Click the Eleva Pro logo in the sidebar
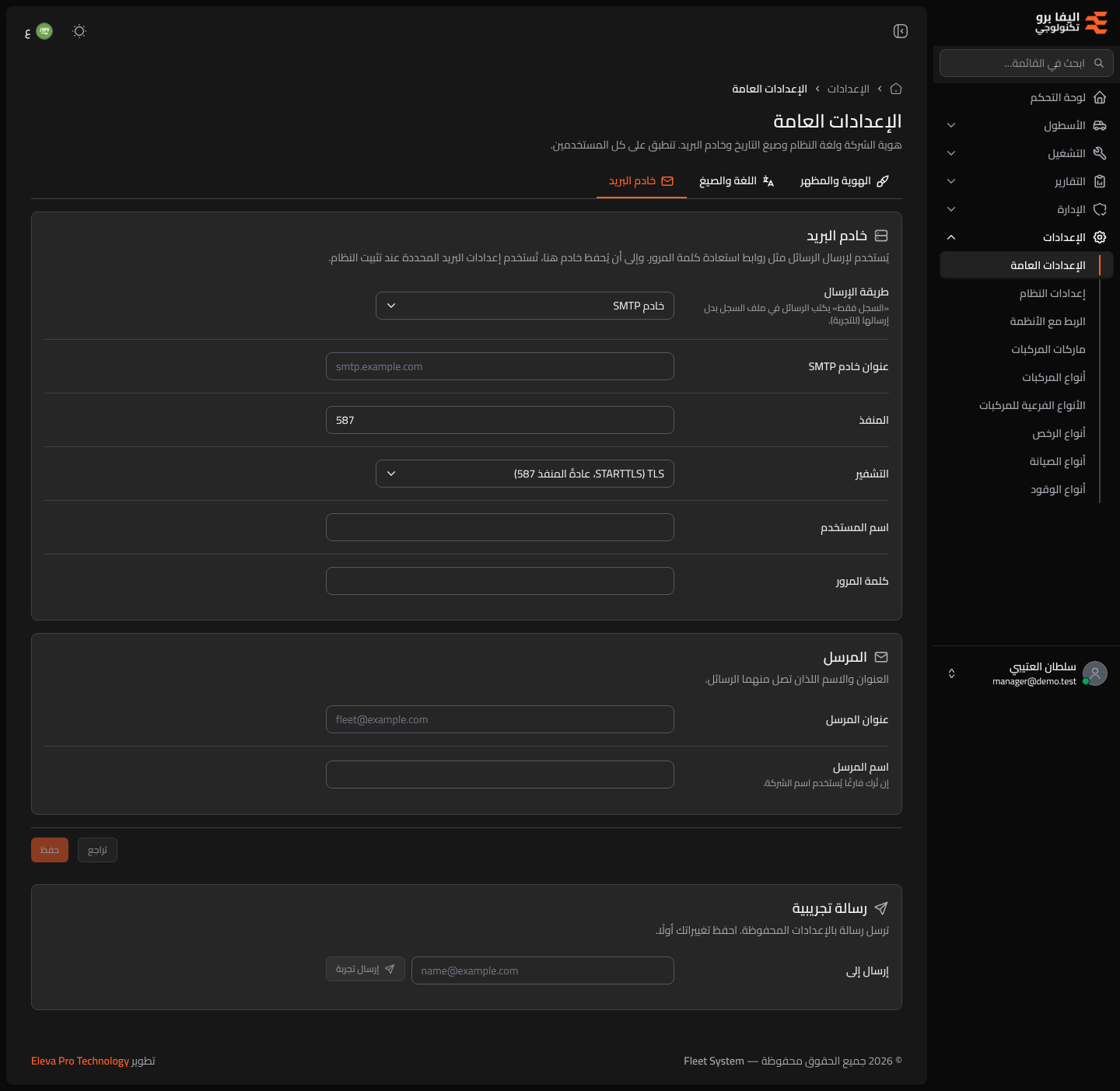 (x=1072, y=23)
